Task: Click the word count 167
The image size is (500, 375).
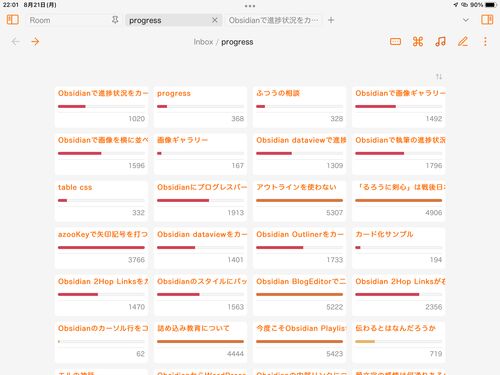Action: [238, 166]
